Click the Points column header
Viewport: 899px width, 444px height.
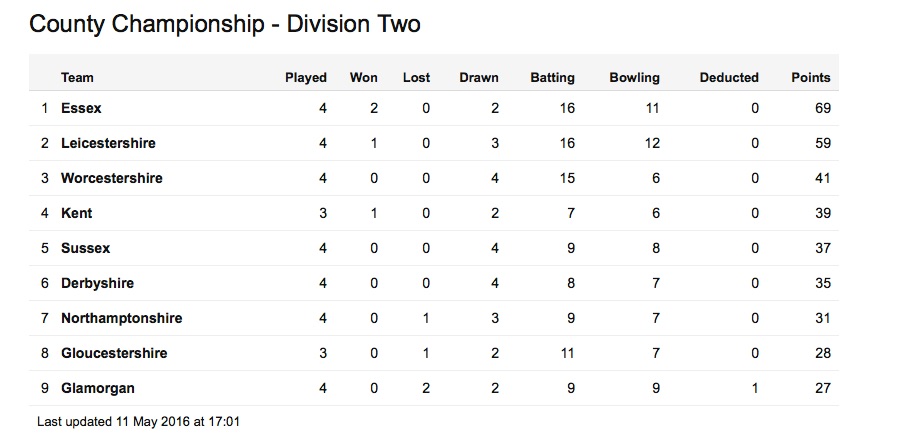[x=811, y=77]
